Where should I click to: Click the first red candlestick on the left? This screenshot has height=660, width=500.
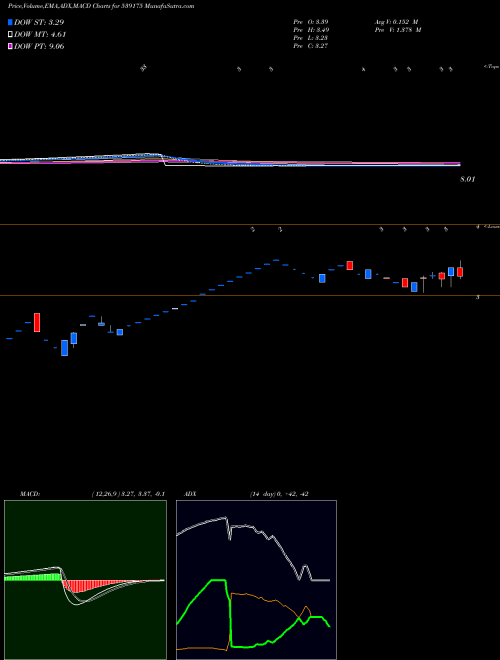pos(37,322)
